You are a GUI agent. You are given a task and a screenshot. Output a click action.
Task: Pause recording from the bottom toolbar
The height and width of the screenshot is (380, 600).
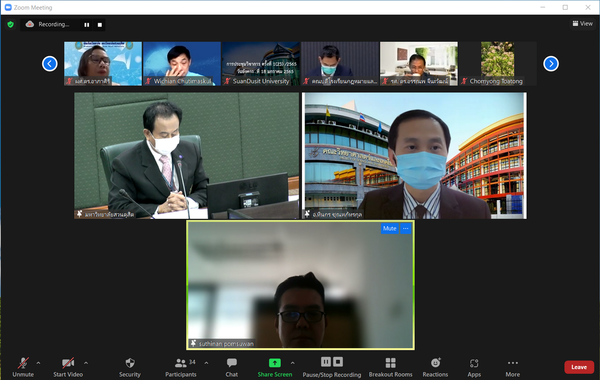coord(326,362)
